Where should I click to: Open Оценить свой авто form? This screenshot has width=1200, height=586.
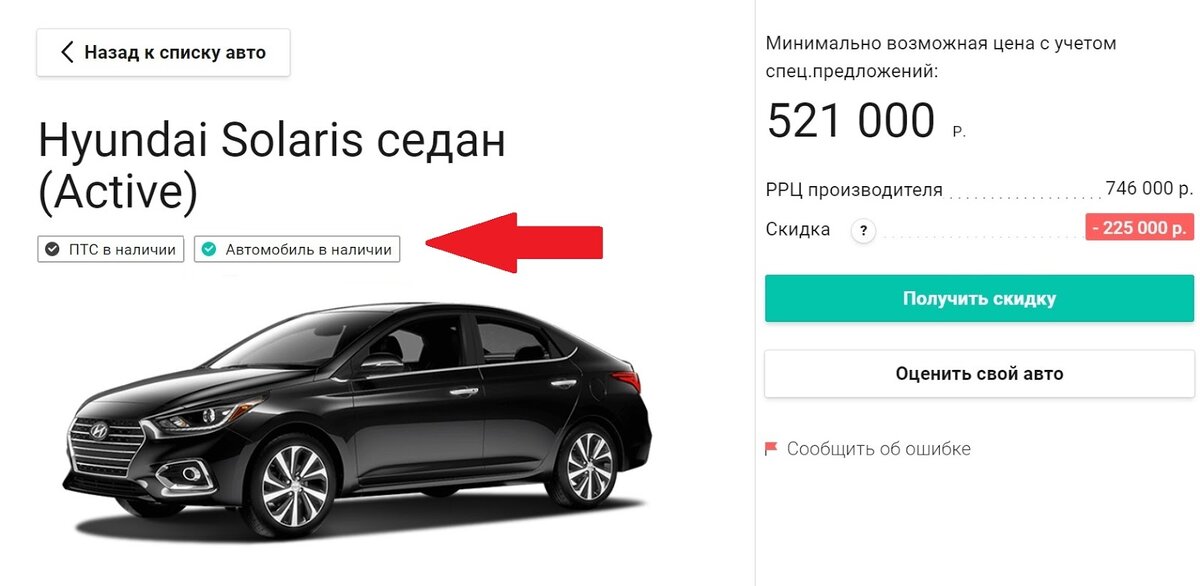(979, 374)
